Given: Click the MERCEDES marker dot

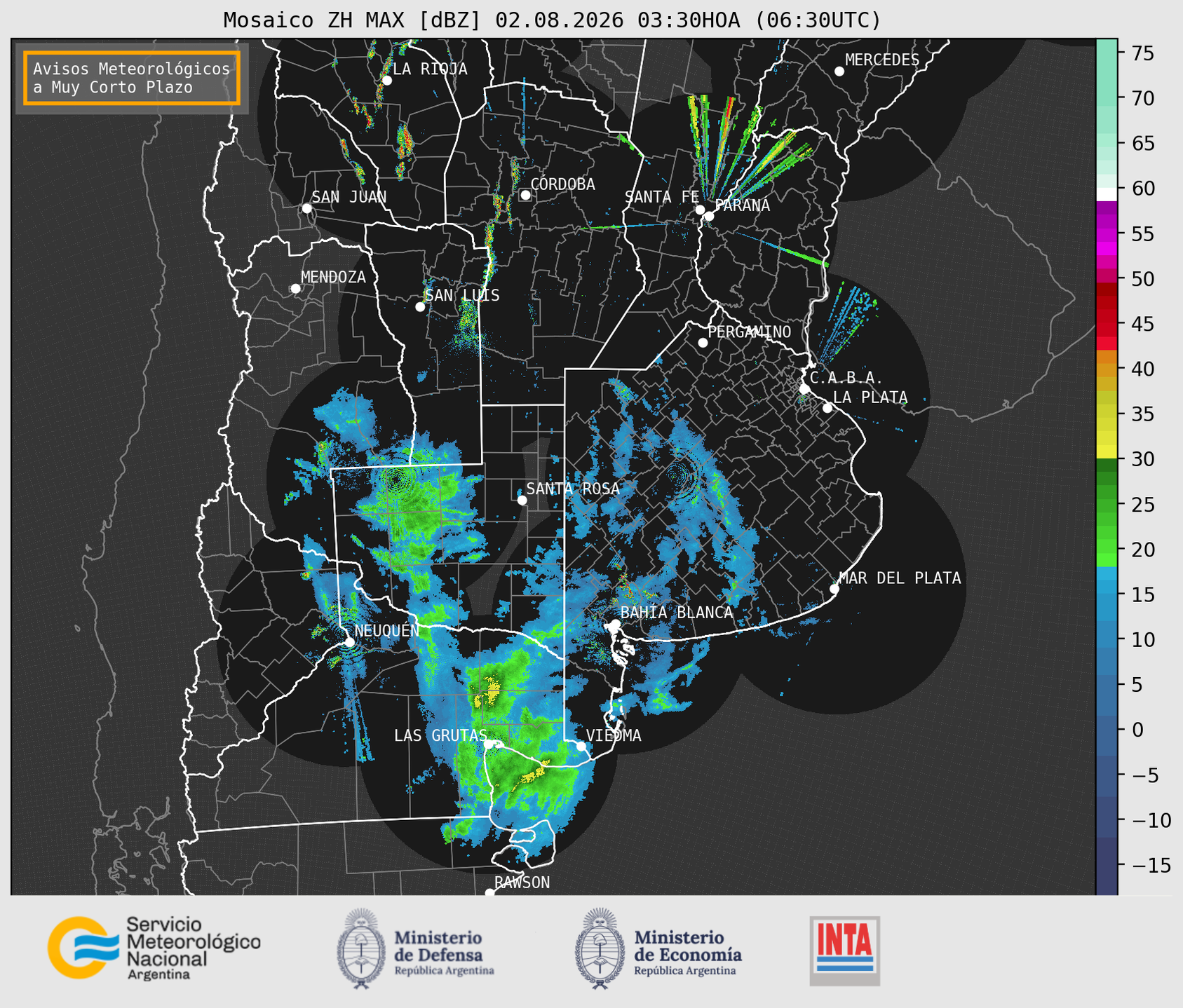Looking at the screenshot, I should coord(839,71).
